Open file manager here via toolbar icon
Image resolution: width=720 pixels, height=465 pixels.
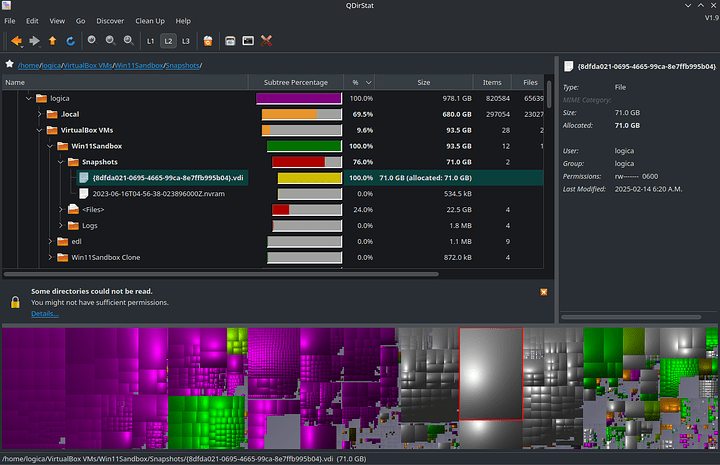(x=230, y=41)
